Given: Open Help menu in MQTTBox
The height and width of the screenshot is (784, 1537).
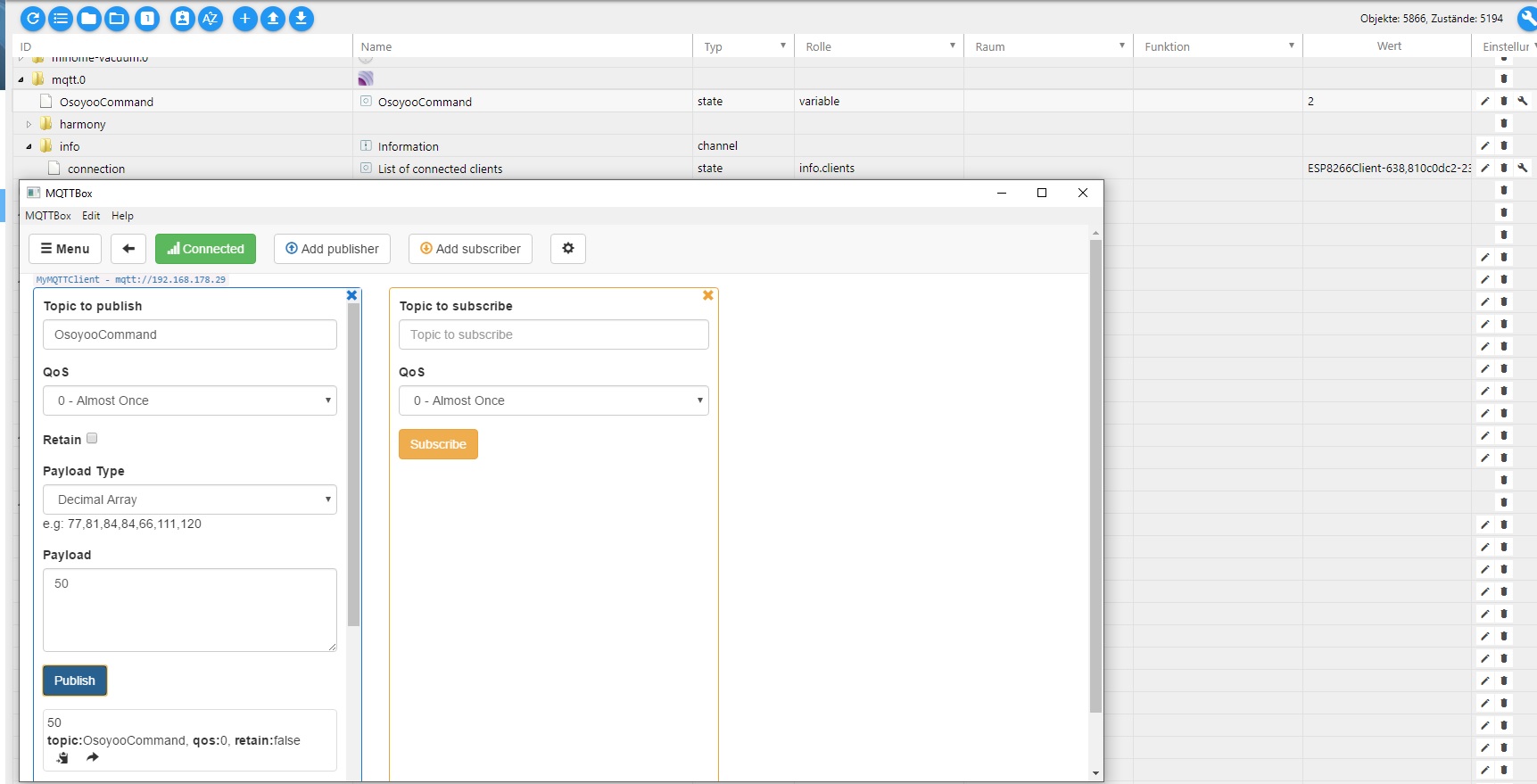Looking at the screenshot, I should tap(122, 216).
